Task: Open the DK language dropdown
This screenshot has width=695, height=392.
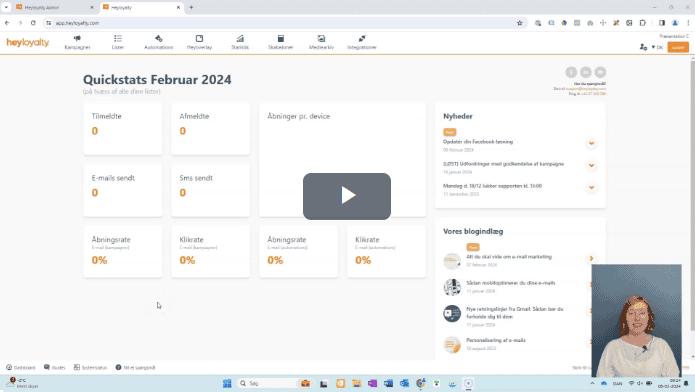Action: coord(657,47)
